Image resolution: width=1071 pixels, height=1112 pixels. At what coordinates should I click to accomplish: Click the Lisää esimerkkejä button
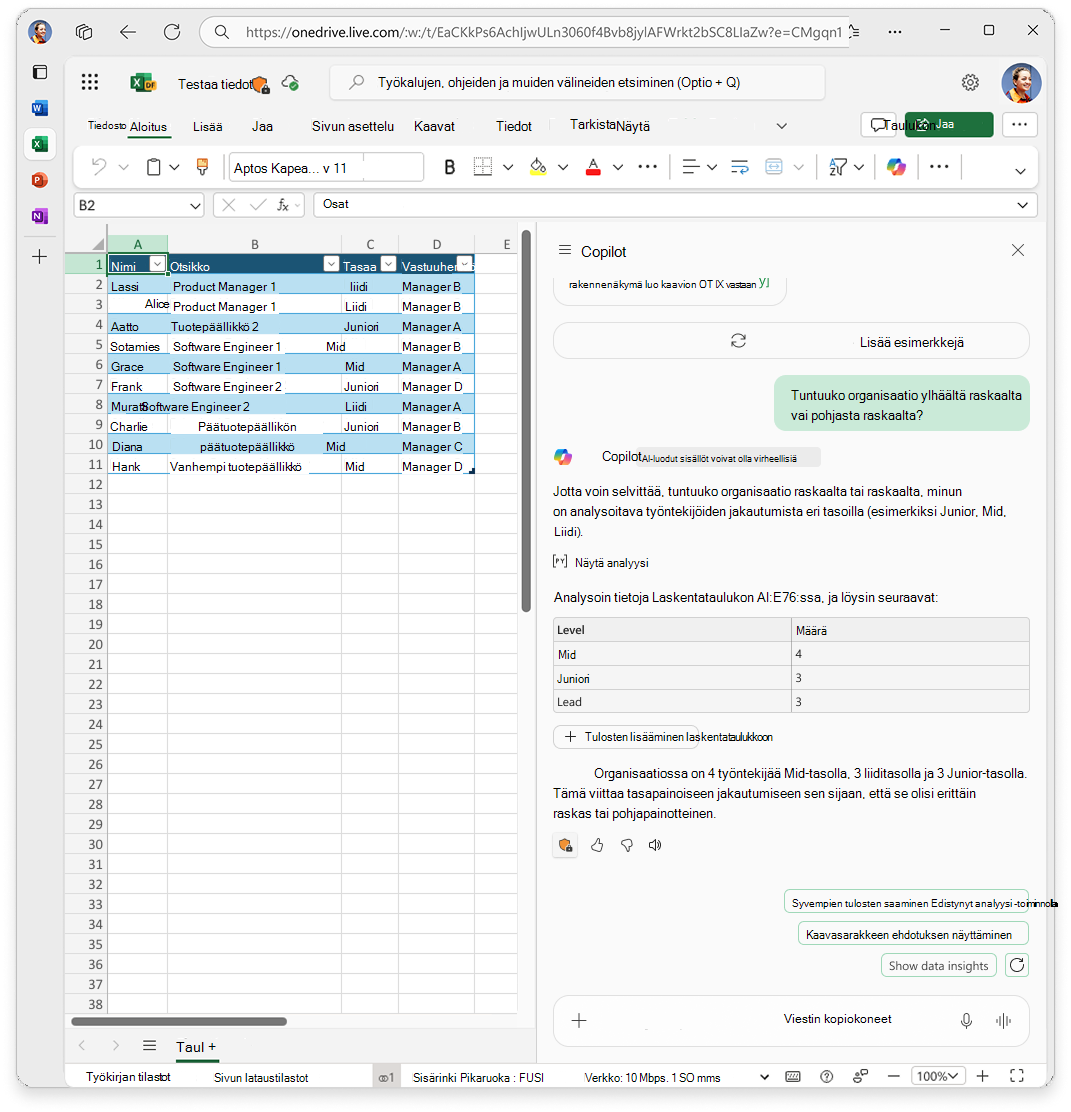(x=791, y=341)
